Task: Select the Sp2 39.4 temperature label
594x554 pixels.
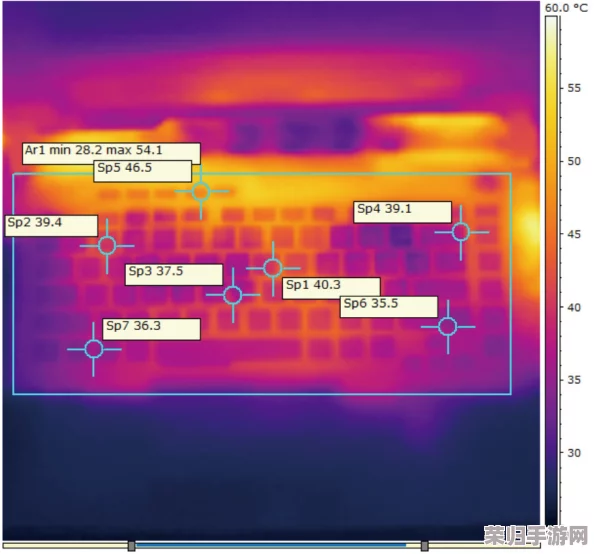Action: pyautogui.click(x=52, y=226)
